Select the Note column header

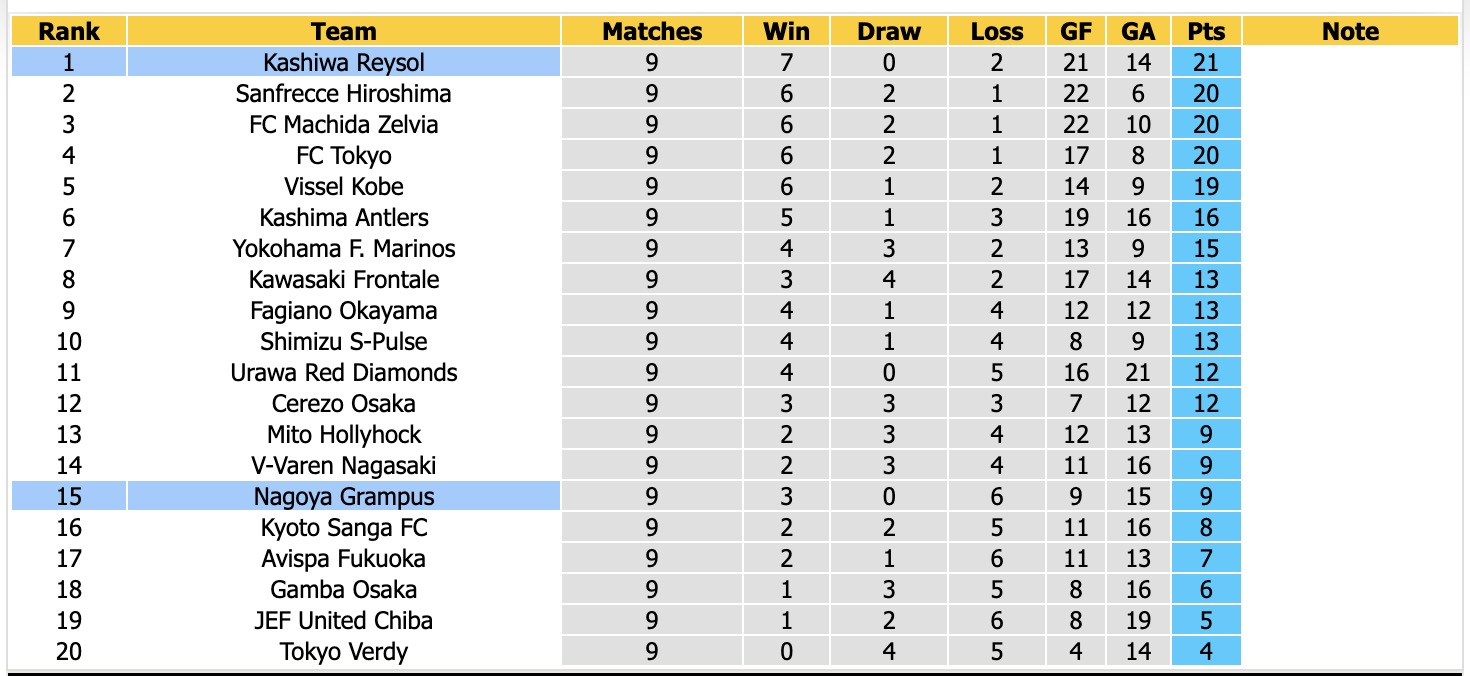coord(1350,31)
